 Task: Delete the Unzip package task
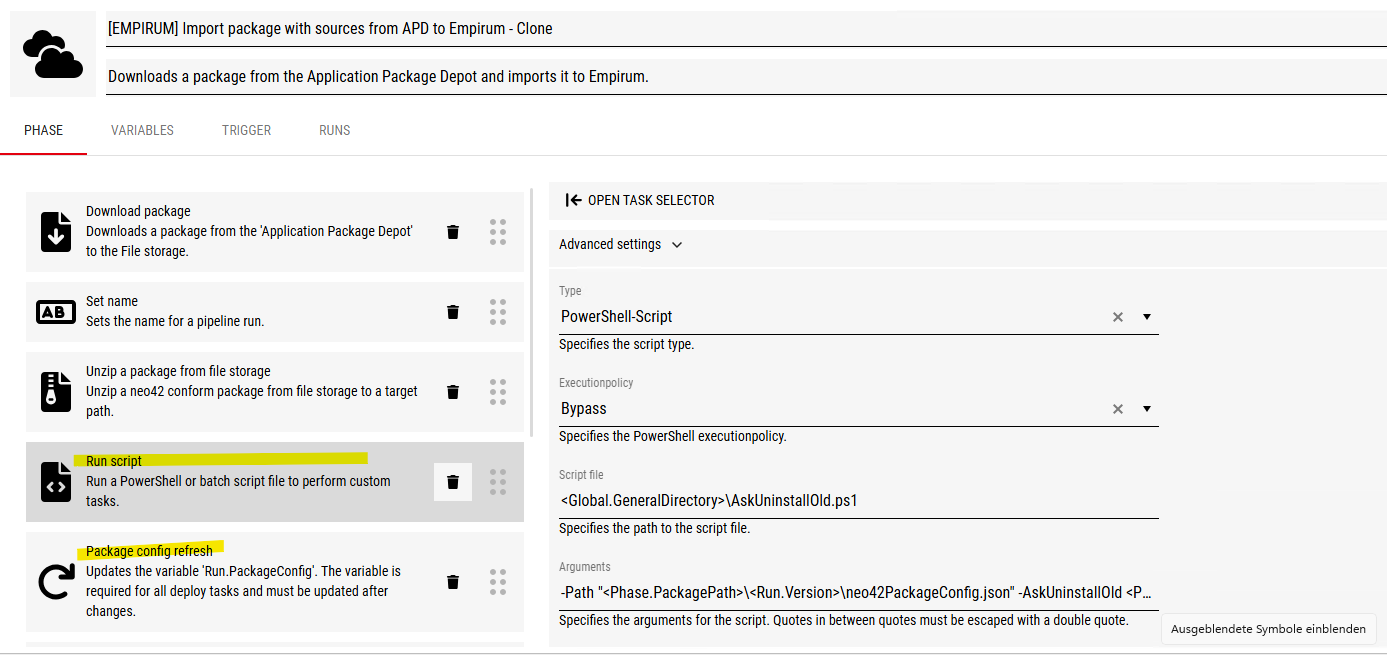click(x=453, y=392)
